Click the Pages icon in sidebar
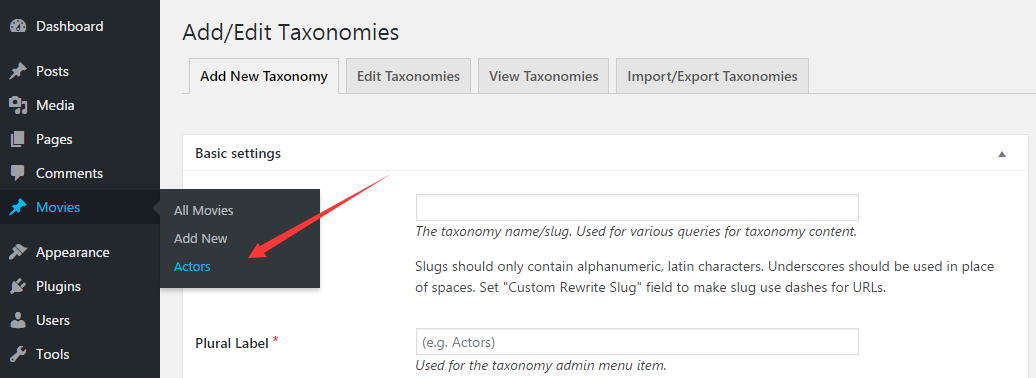Image resolution: width=1036 pixels, height=378 pixels. click(18, 139)
